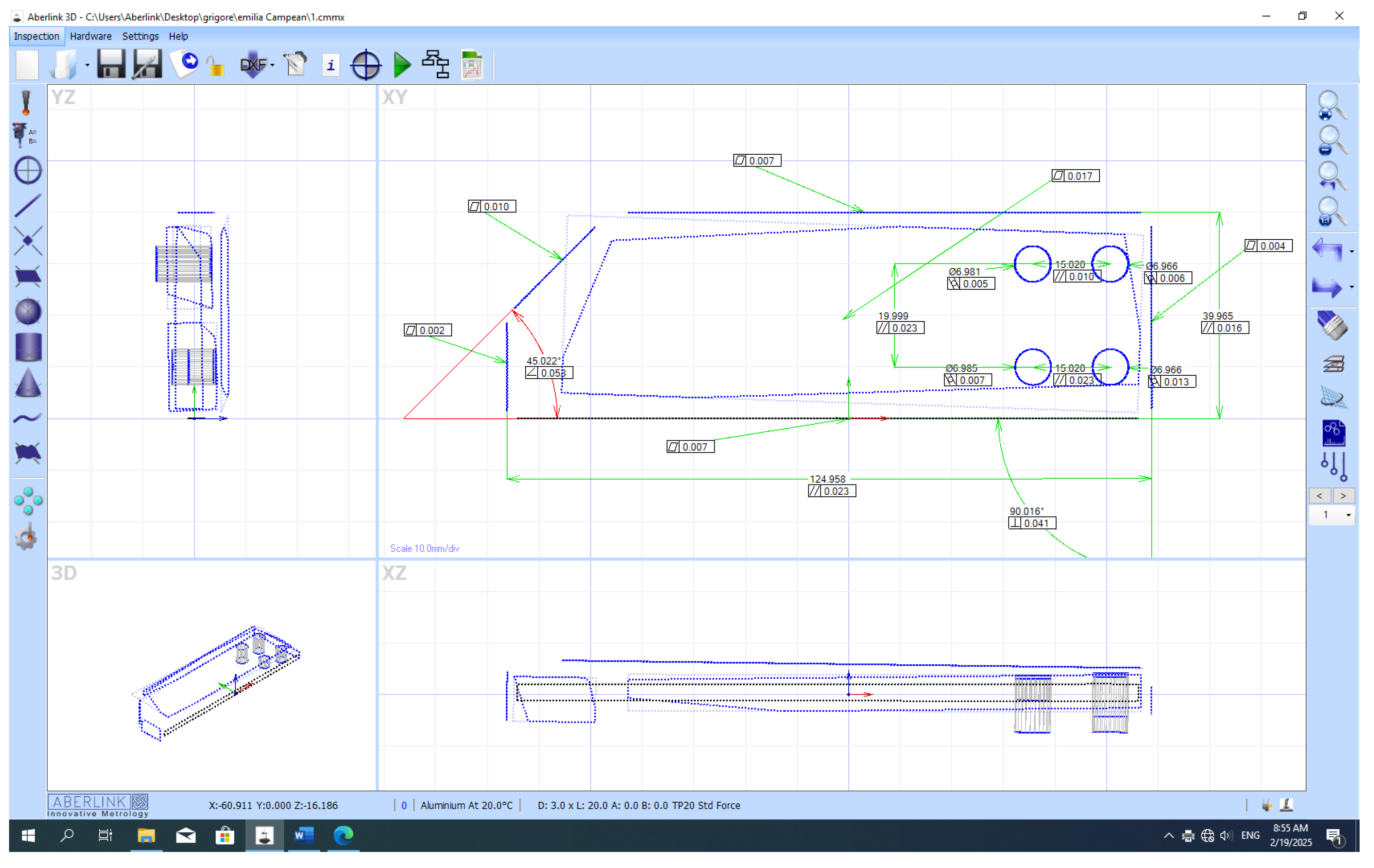The image size is (1374, 868).
Task: Toggle the padlock lock icon
Action: (x=216, y=66)
